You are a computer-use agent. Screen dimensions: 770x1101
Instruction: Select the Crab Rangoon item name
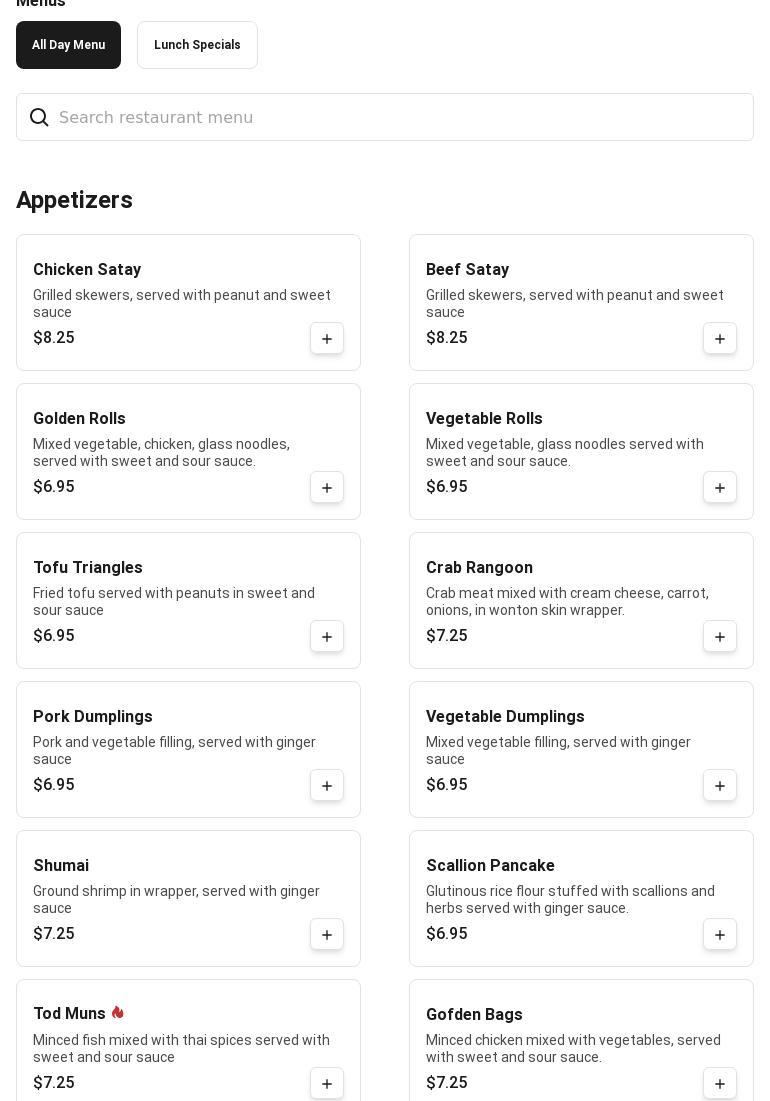point(479,568)
